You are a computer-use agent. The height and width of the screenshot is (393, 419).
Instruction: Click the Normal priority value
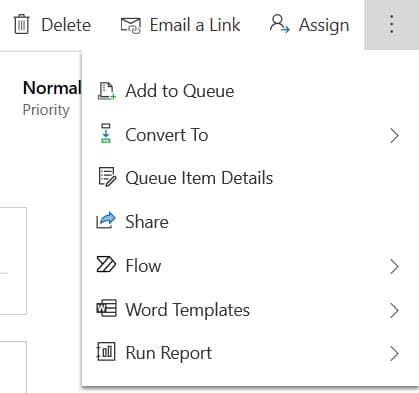[52, 88]
